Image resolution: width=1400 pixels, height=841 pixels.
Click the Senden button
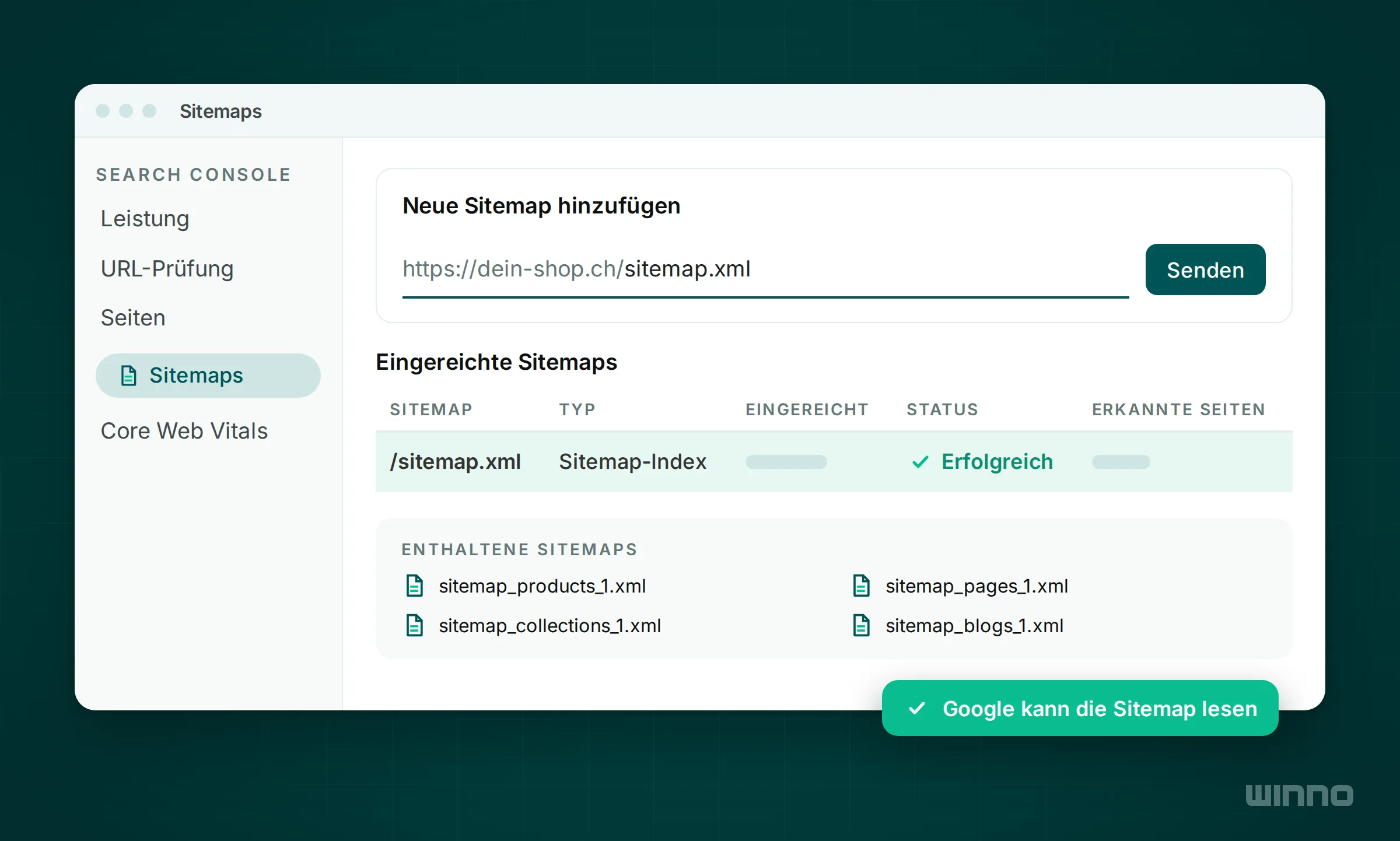1205,269
